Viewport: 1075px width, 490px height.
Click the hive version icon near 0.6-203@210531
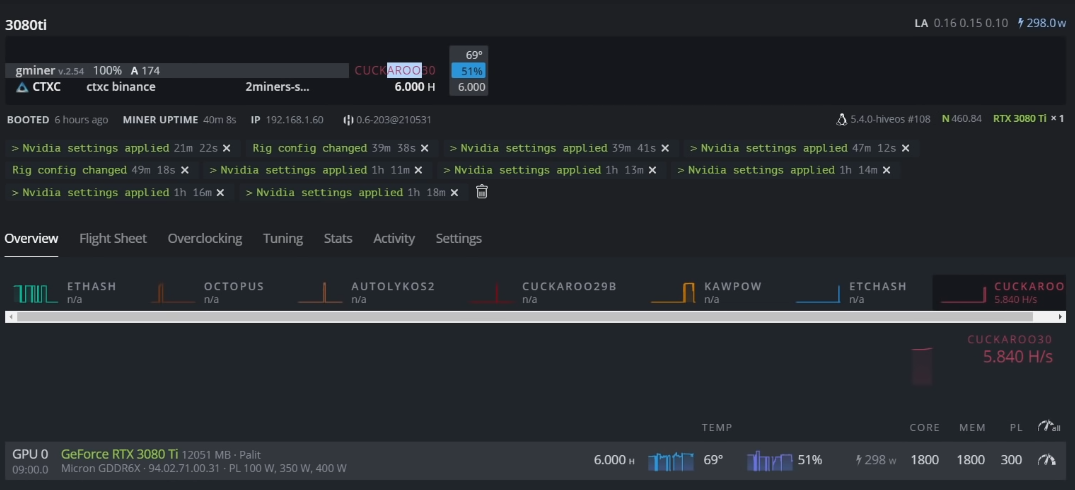pos(348,120)
